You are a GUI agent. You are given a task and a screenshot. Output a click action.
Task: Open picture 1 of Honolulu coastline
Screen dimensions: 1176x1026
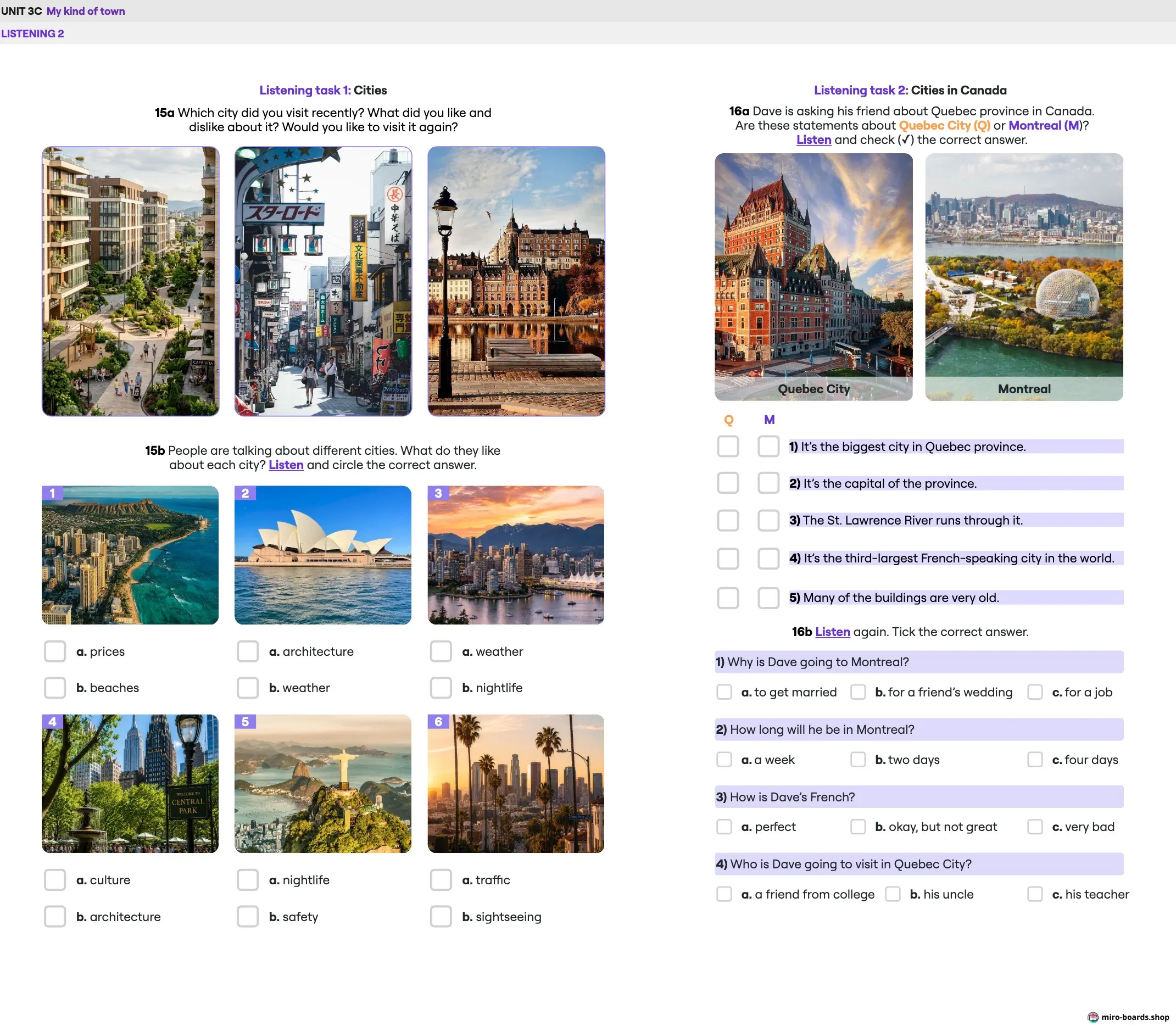pos(130,555)
